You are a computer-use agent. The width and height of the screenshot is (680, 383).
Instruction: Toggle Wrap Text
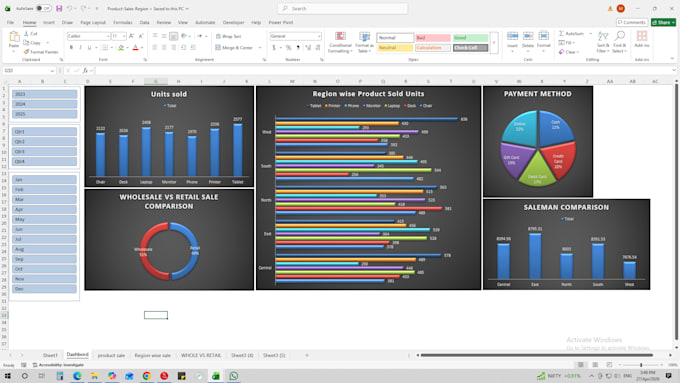[229, 36]
